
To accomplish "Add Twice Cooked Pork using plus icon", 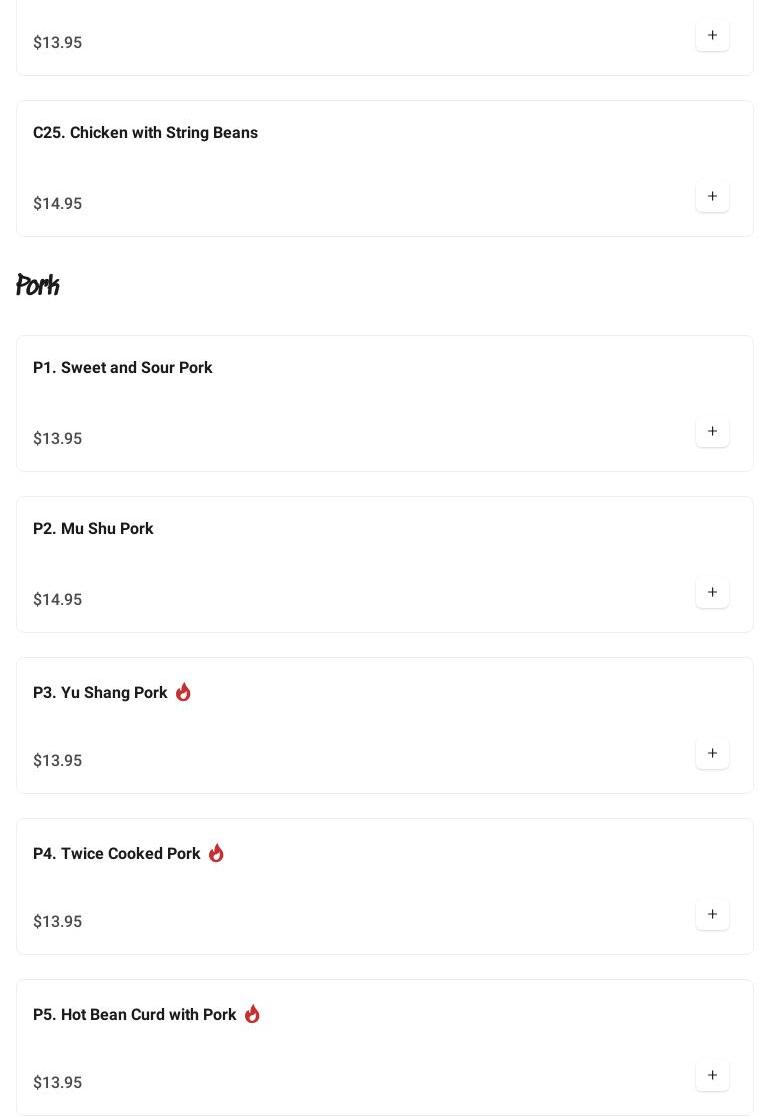I will tap(712, 914).
